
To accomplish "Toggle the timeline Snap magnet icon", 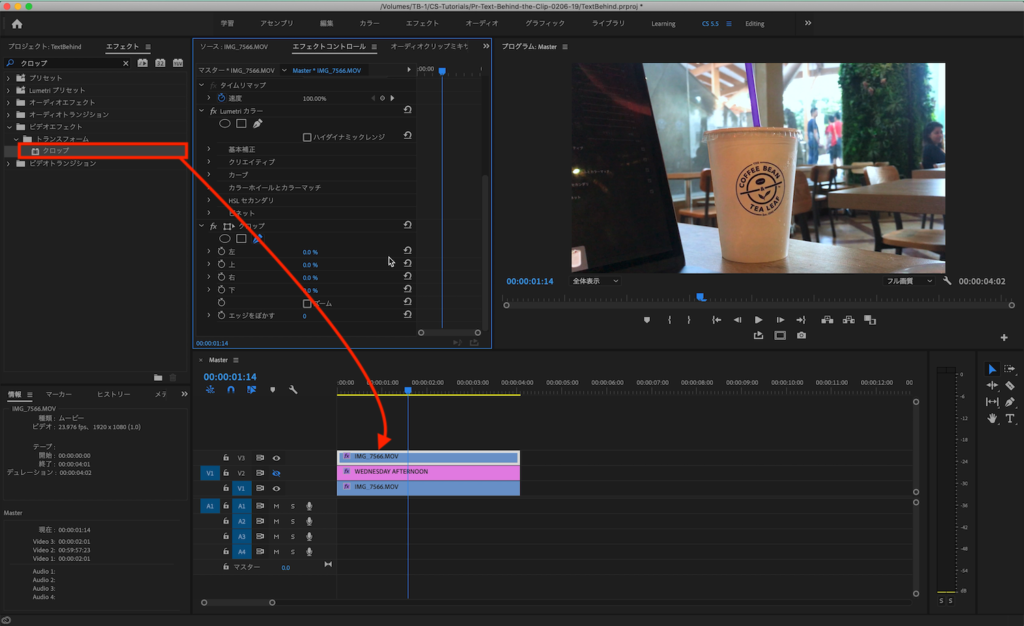I will 231,390.
